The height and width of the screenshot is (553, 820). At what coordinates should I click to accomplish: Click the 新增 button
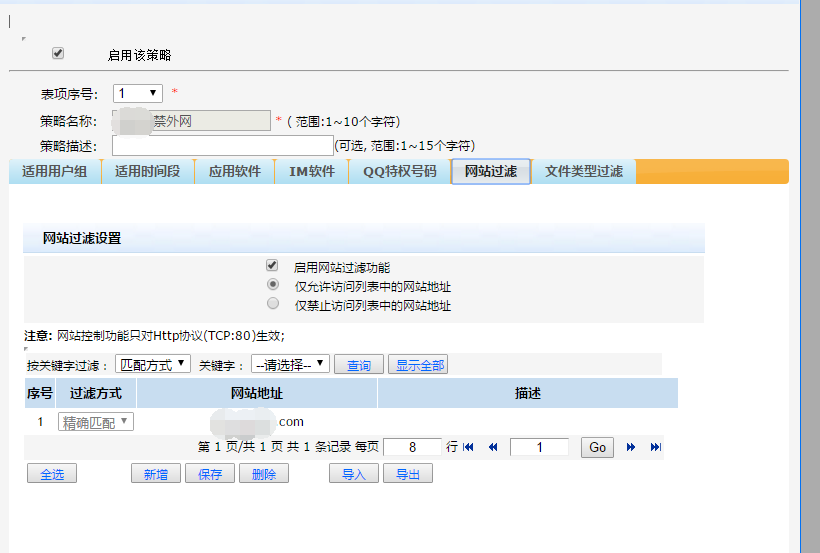point(156,473)
